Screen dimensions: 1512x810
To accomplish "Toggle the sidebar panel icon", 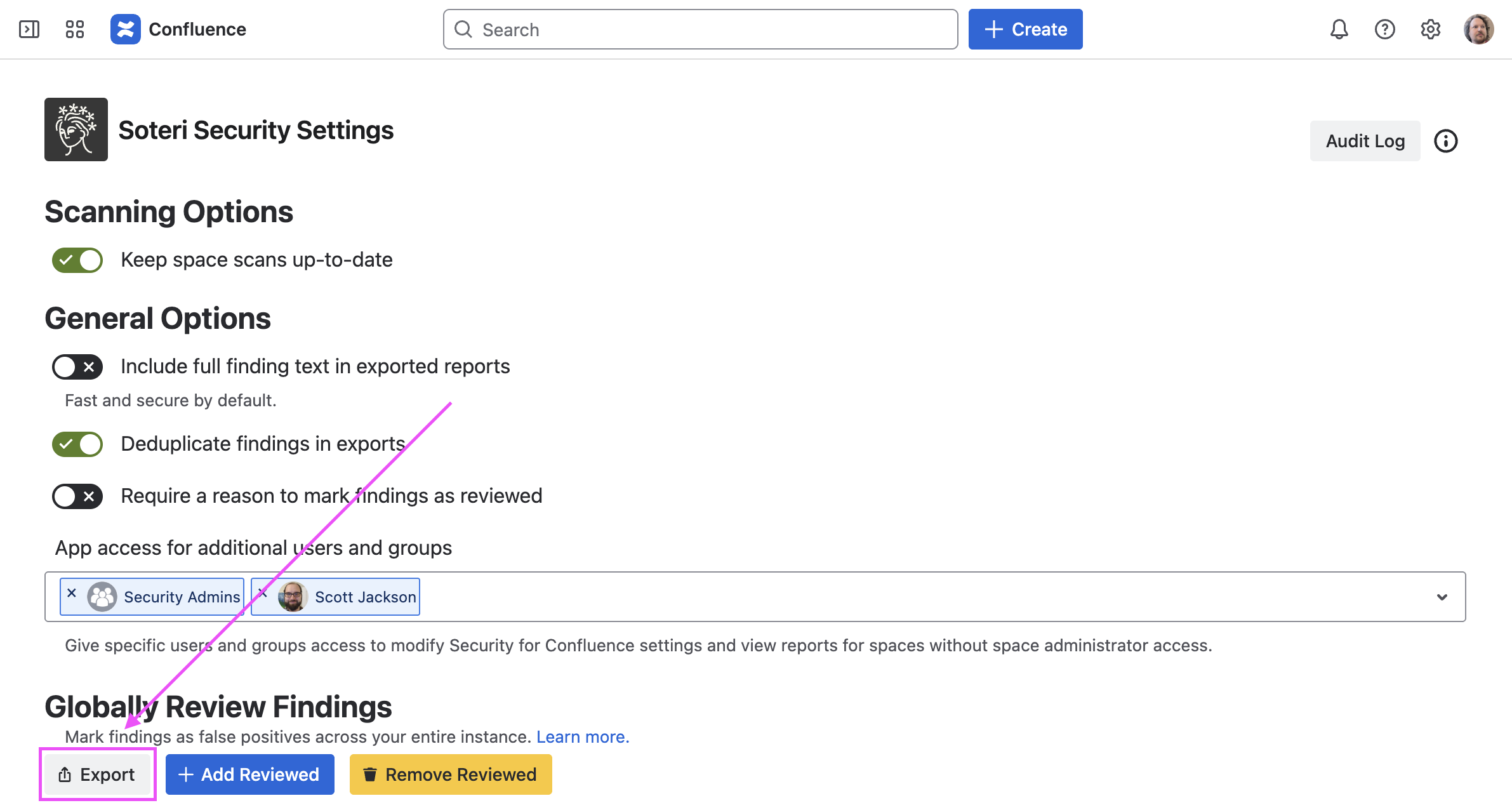I will click(x=29, y=29).
